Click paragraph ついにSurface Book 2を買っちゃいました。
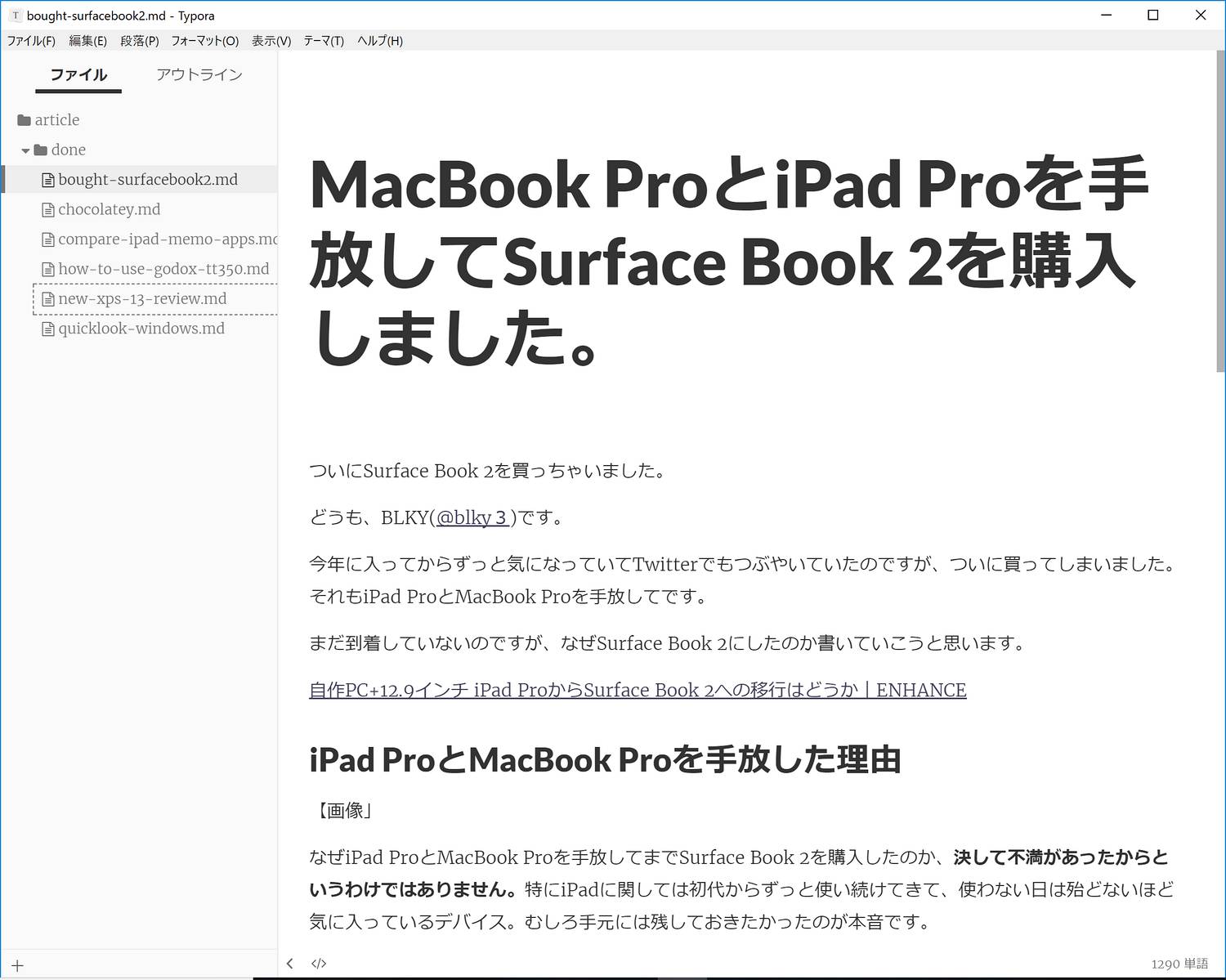 pyautogui.click(x=490, y=471)
